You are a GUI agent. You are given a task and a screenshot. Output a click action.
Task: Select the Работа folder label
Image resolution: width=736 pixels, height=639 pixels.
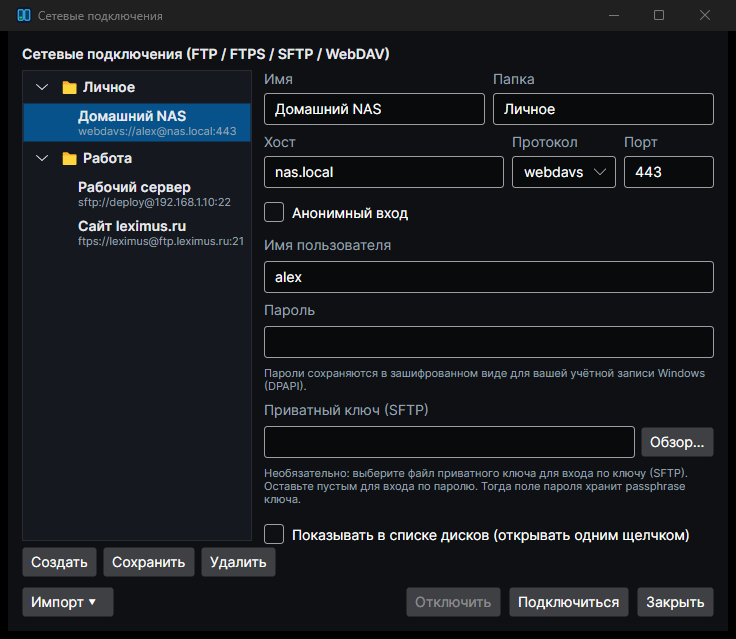[x=107, y=158]
